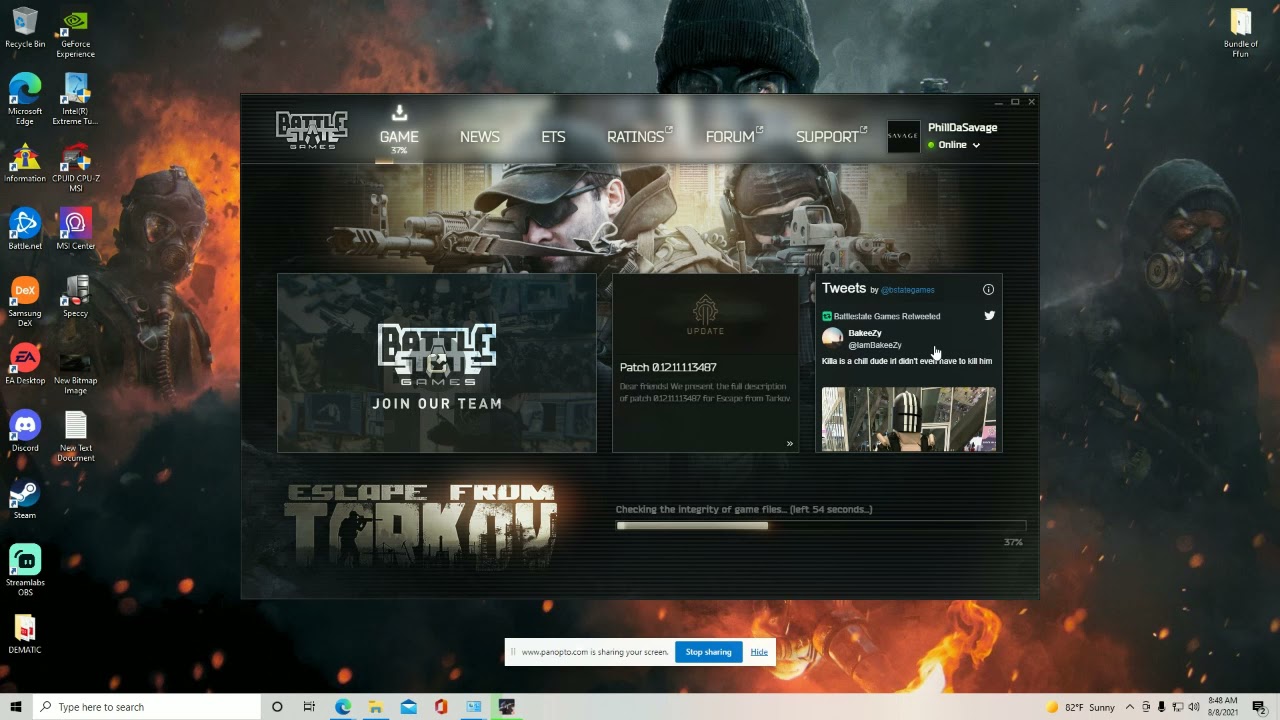Open Cortana circle on the taskbar

(x=277, y=707)
